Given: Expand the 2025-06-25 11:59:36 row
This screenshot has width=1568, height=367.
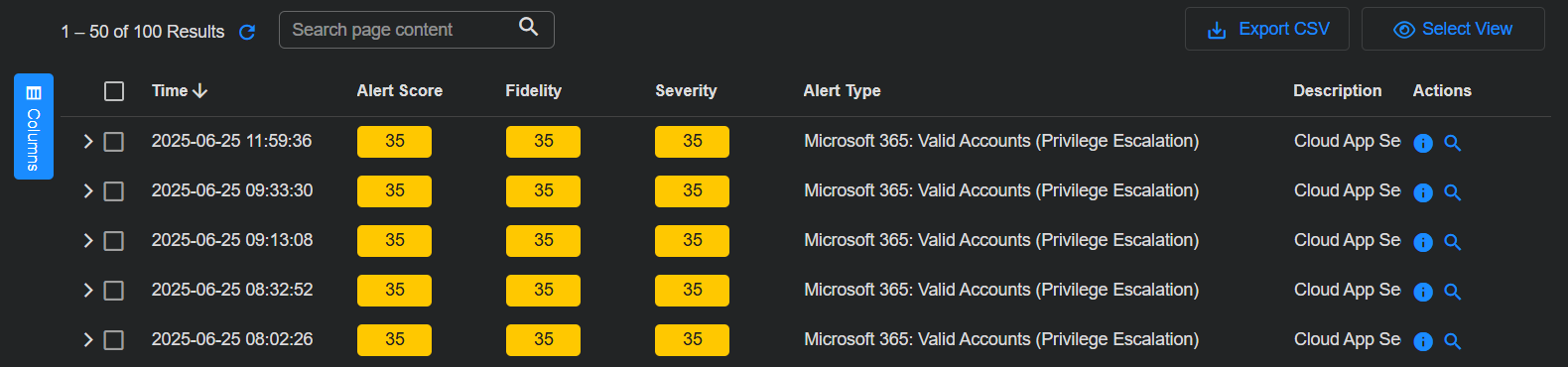Looking at the screenshot, I should pos(88,142).
